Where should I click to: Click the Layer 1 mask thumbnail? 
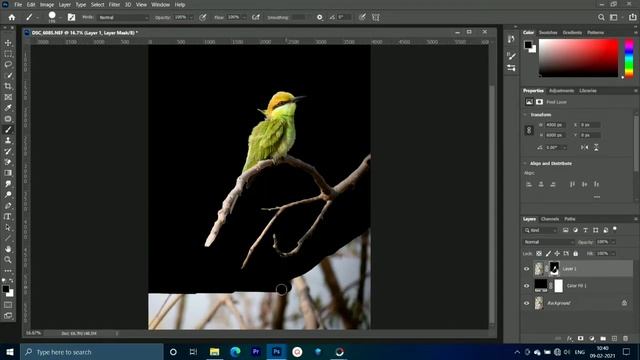click(x=554, y=269)
